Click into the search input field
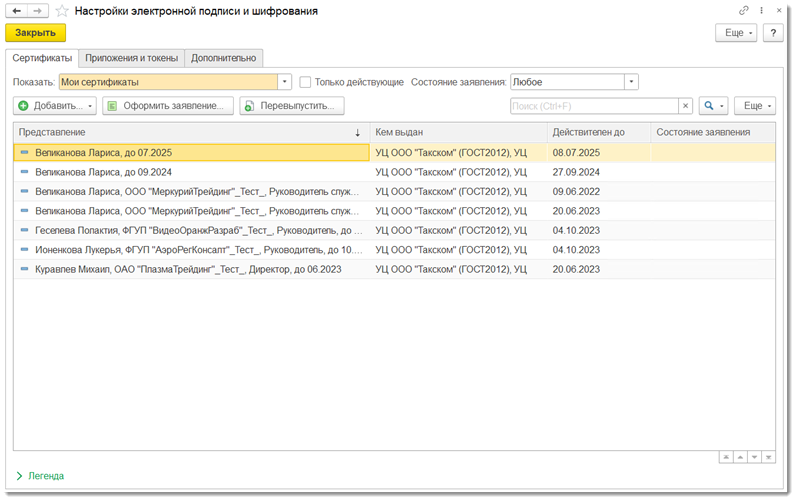 593,106
